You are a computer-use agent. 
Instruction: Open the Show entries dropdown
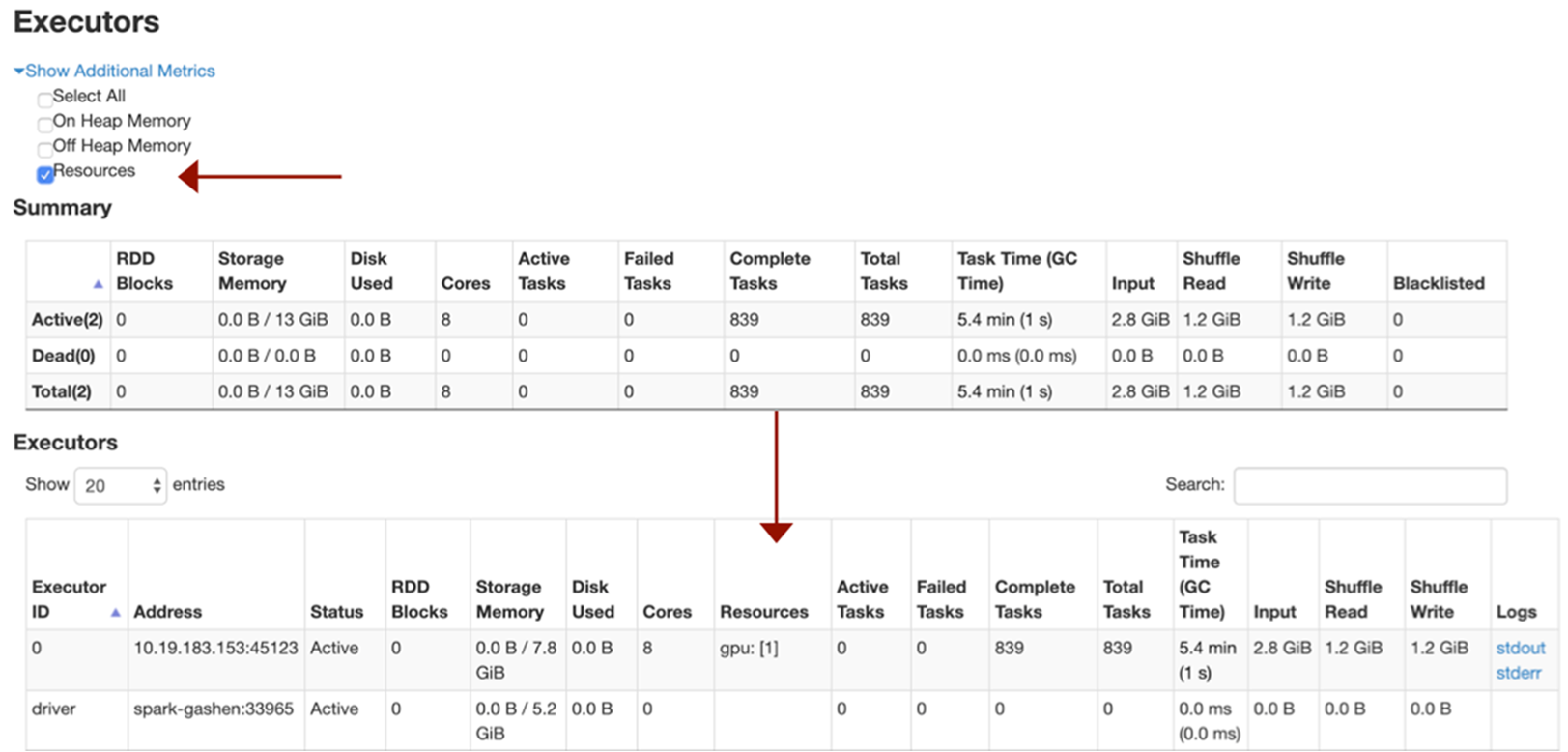tap(120, 485)
